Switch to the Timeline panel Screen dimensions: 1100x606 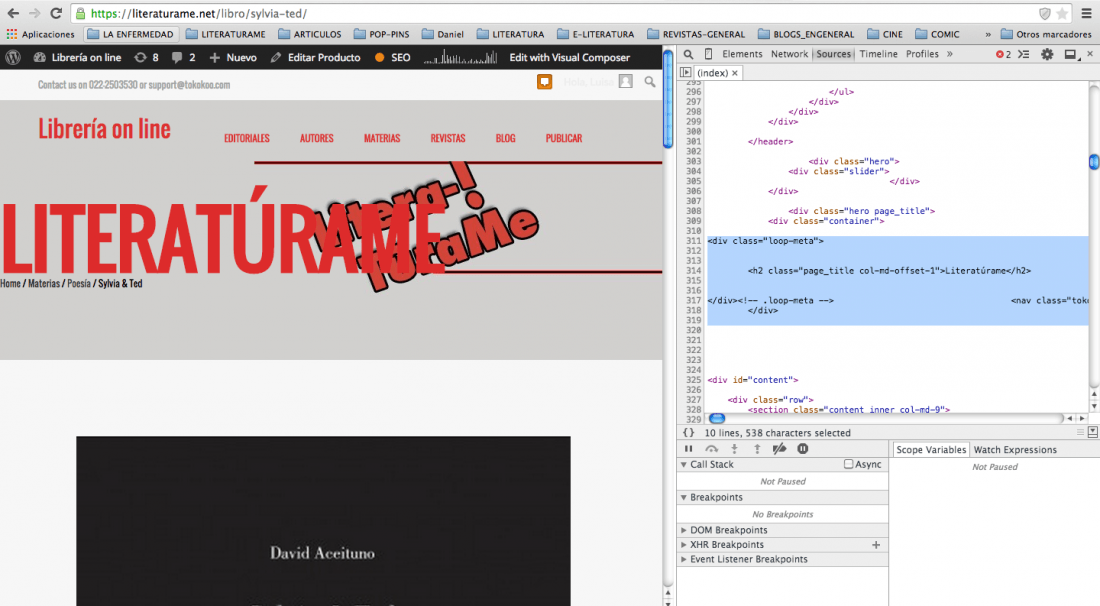pos(878,54)
